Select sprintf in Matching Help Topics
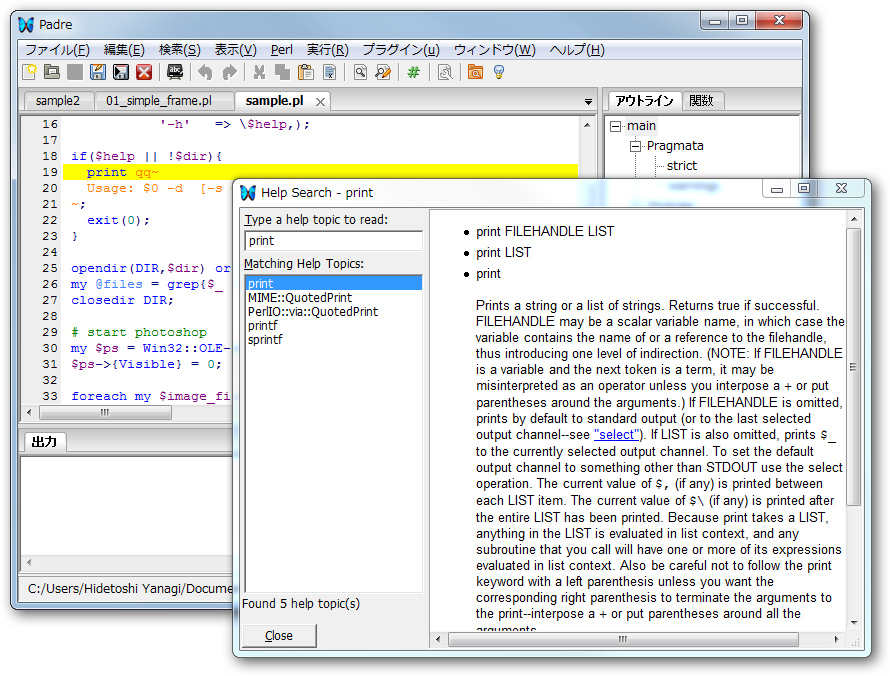This screenshot has width=890, height=676. [x=265, y=340]
